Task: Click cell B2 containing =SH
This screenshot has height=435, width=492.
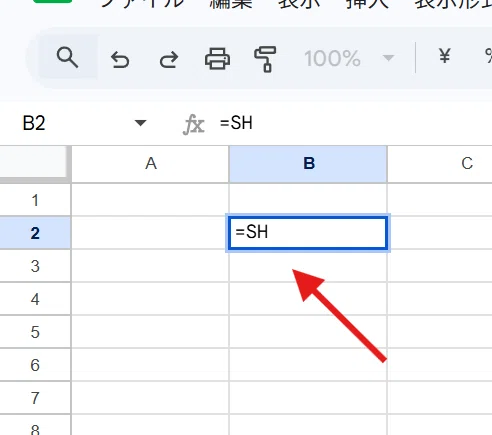Action: (308, 232)
